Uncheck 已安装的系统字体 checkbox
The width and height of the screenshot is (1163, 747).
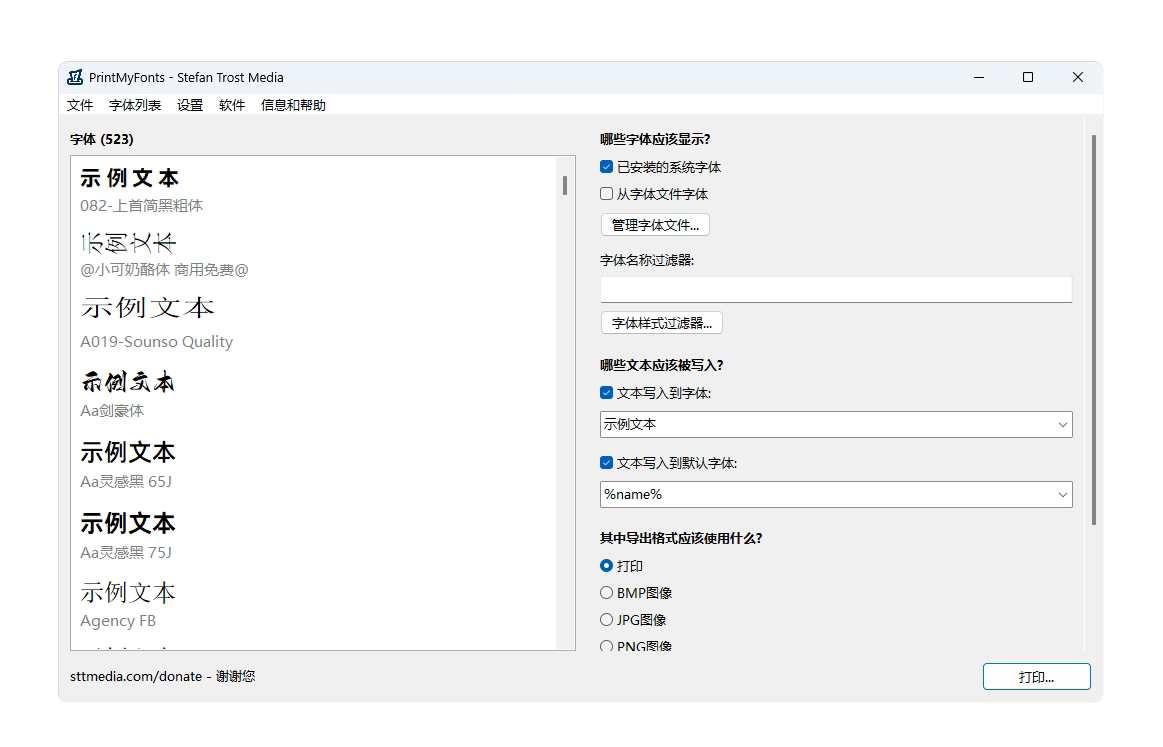(607, 167)
